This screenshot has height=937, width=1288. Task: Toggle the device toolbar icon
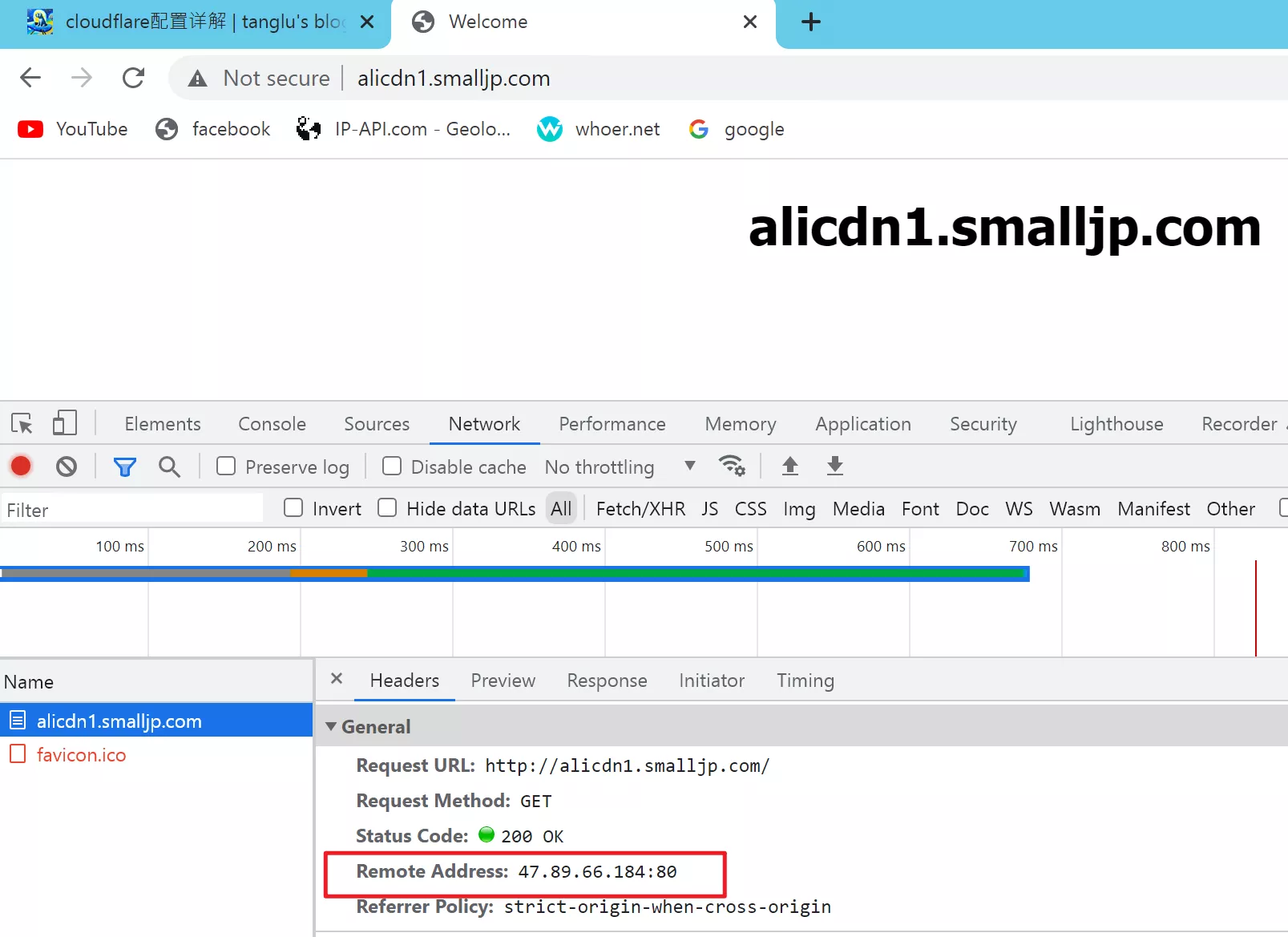(64, 423)
